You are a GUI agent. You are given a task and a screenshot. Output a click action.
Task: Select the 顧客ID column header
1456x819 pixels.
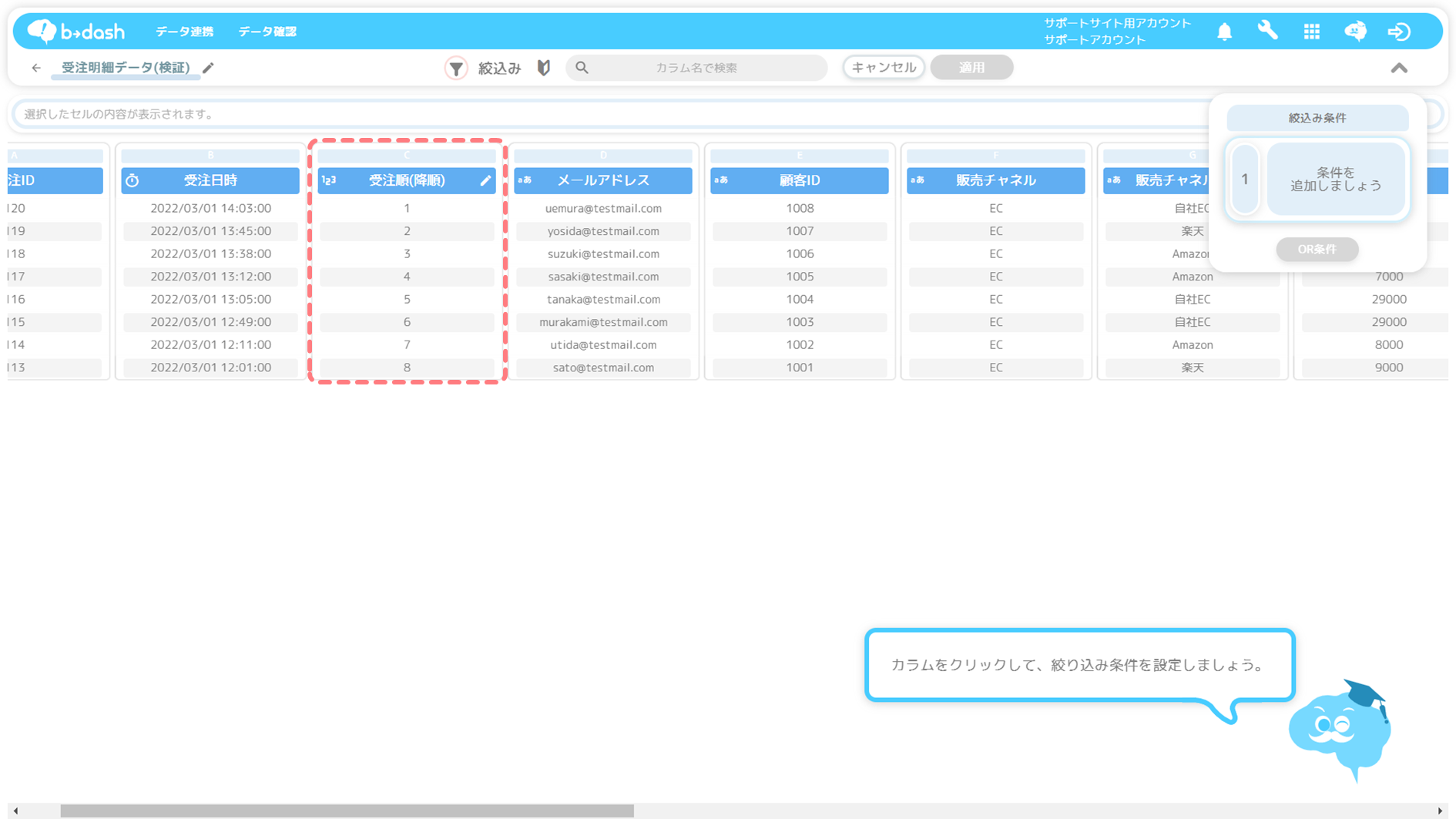click(x=800, y=180)
